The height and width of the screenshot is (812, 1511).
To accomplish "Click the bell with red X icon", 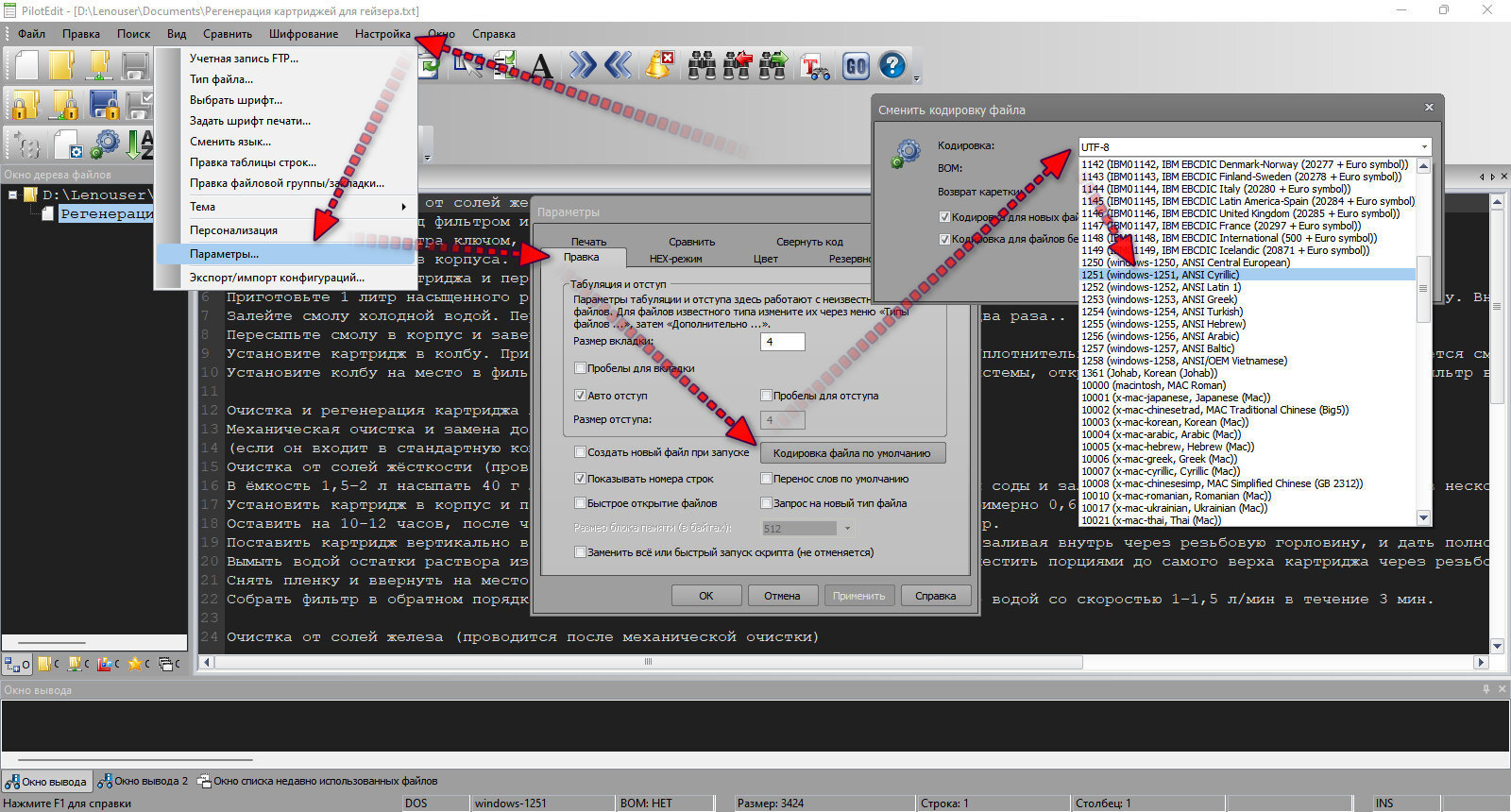I will [x=659, y=65].
